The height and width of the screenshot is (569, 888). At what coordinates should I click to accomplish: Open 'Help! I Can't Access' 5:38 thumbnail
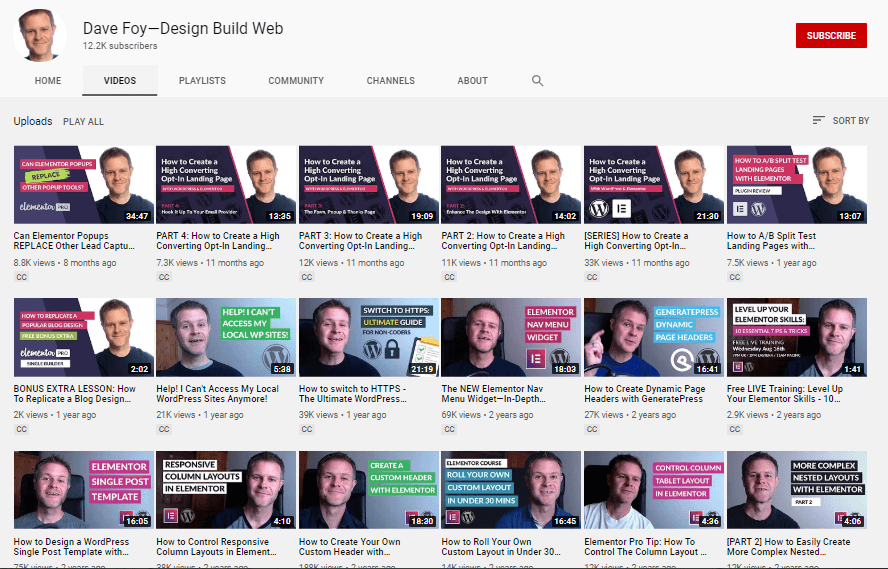pyautogui.click(x=226, y=337)
